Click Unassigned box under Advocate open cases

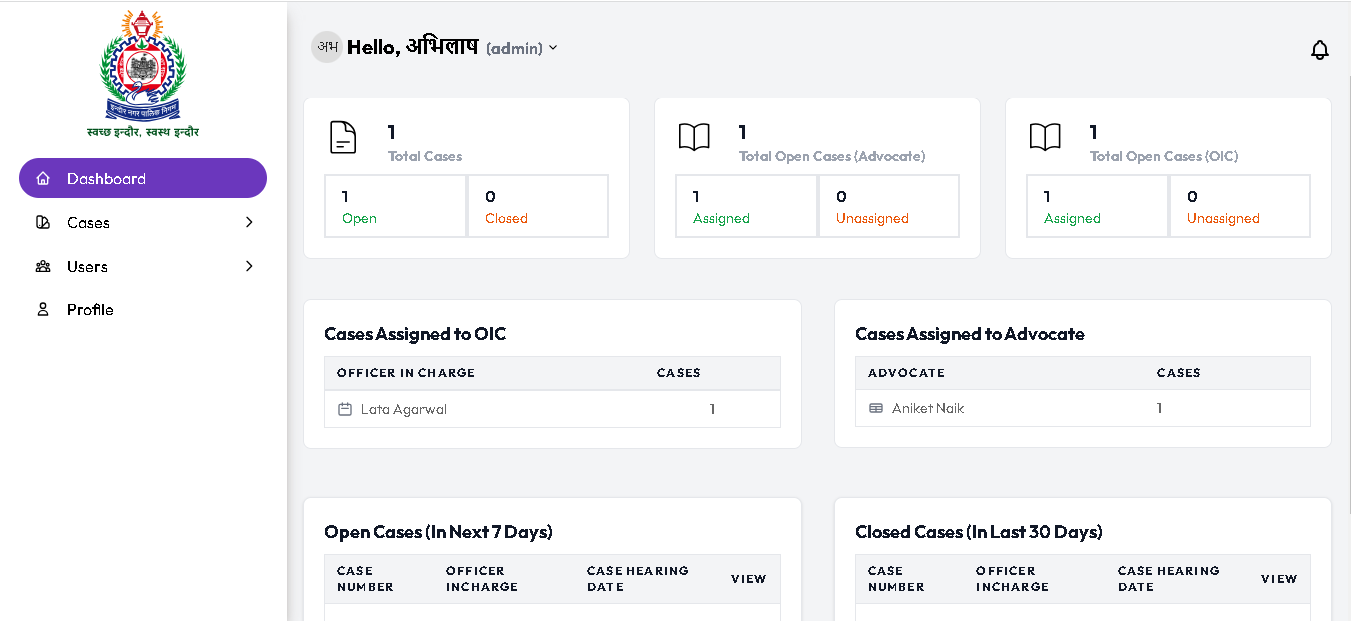(889, 207)
